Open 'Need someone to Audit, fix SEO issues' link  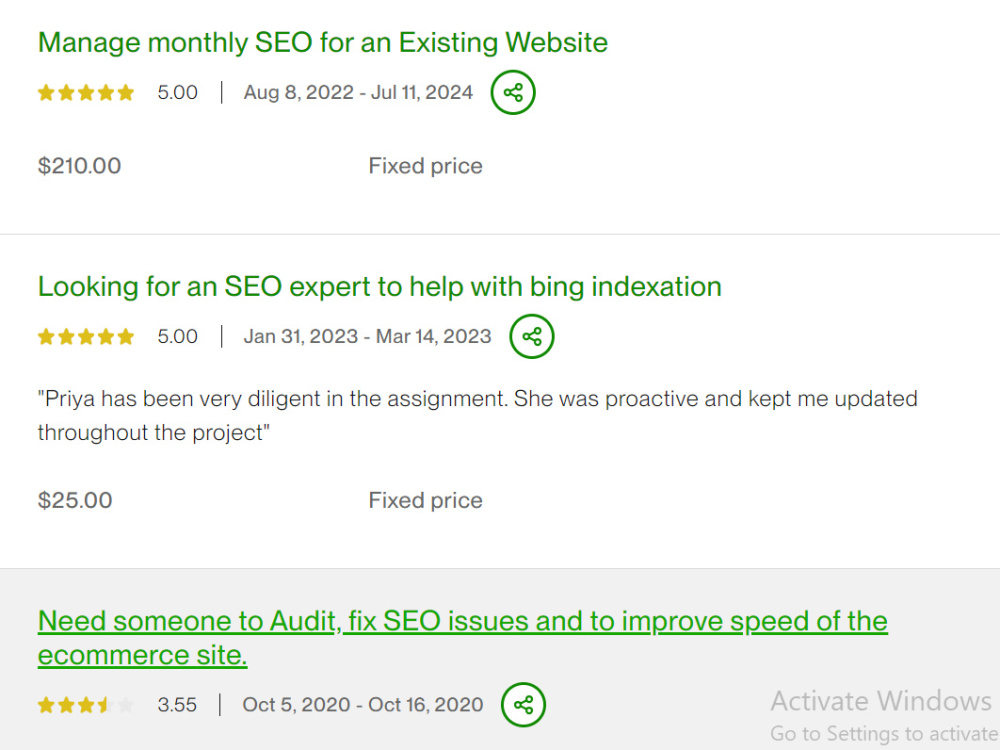pos(462,638)
